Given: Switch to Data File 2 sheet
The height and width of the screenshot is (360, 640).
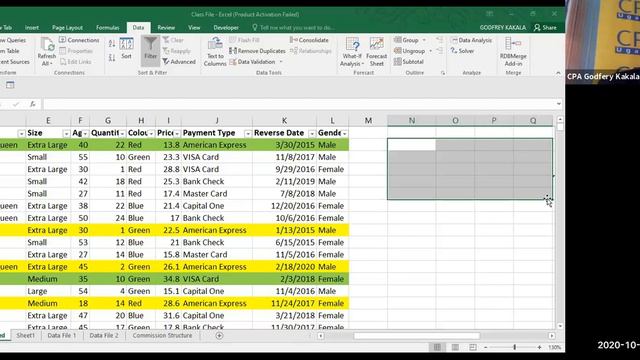Looking at the screenshot, I should [104, 336].
